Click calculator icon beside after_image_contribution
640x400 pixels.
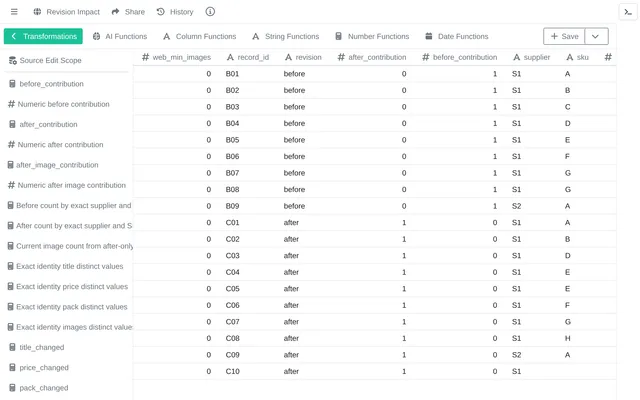coord(11,165)
